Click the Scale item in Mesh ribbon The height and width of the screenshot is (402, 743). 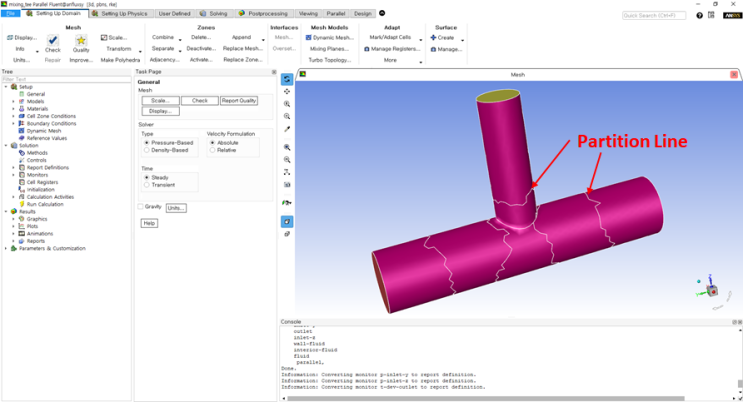(x=114, y=37)
